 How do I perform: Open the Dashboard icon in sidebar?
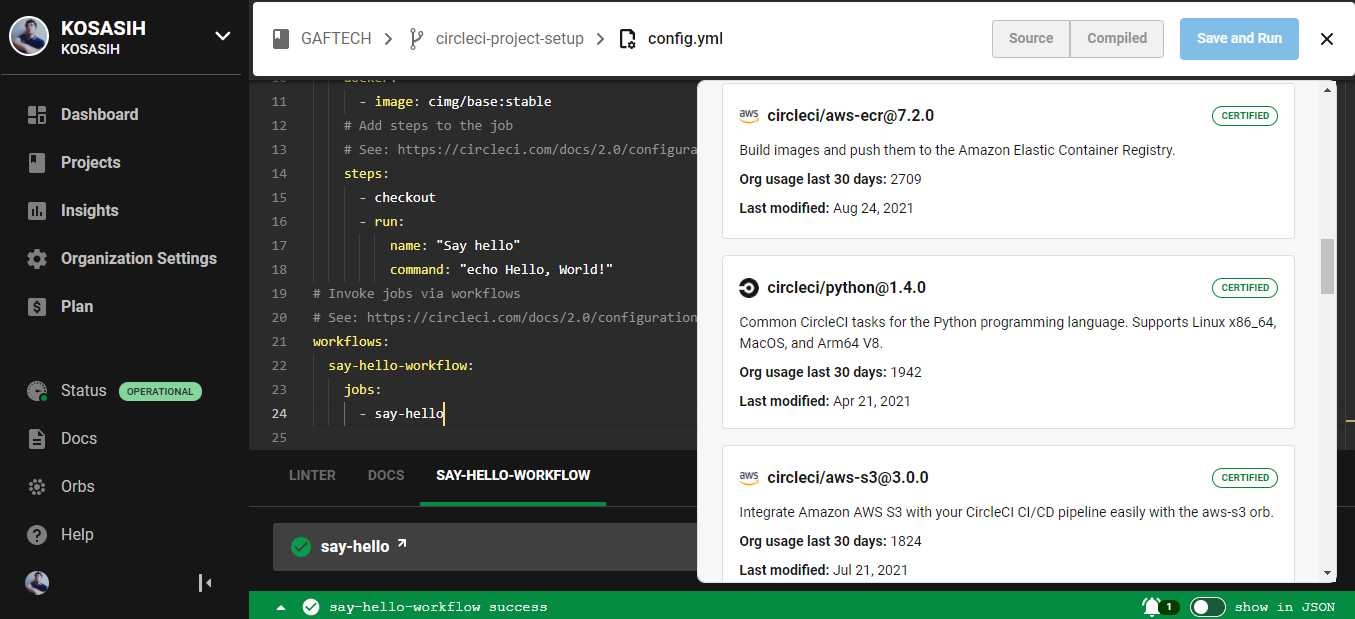[37, 115]
